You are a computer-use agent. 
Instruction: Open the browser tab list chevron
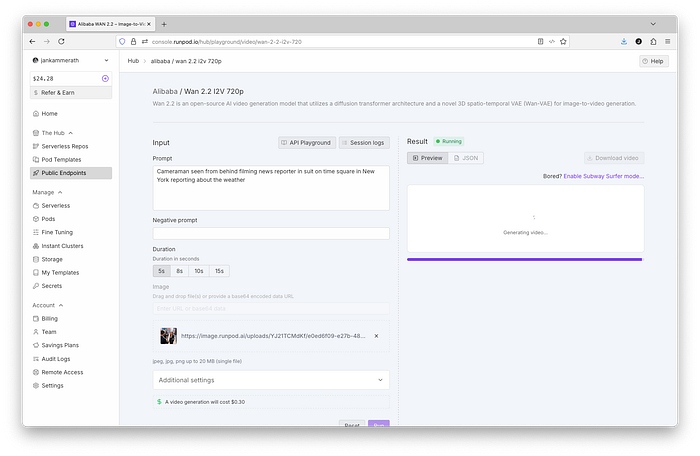[x=653, y=24]
